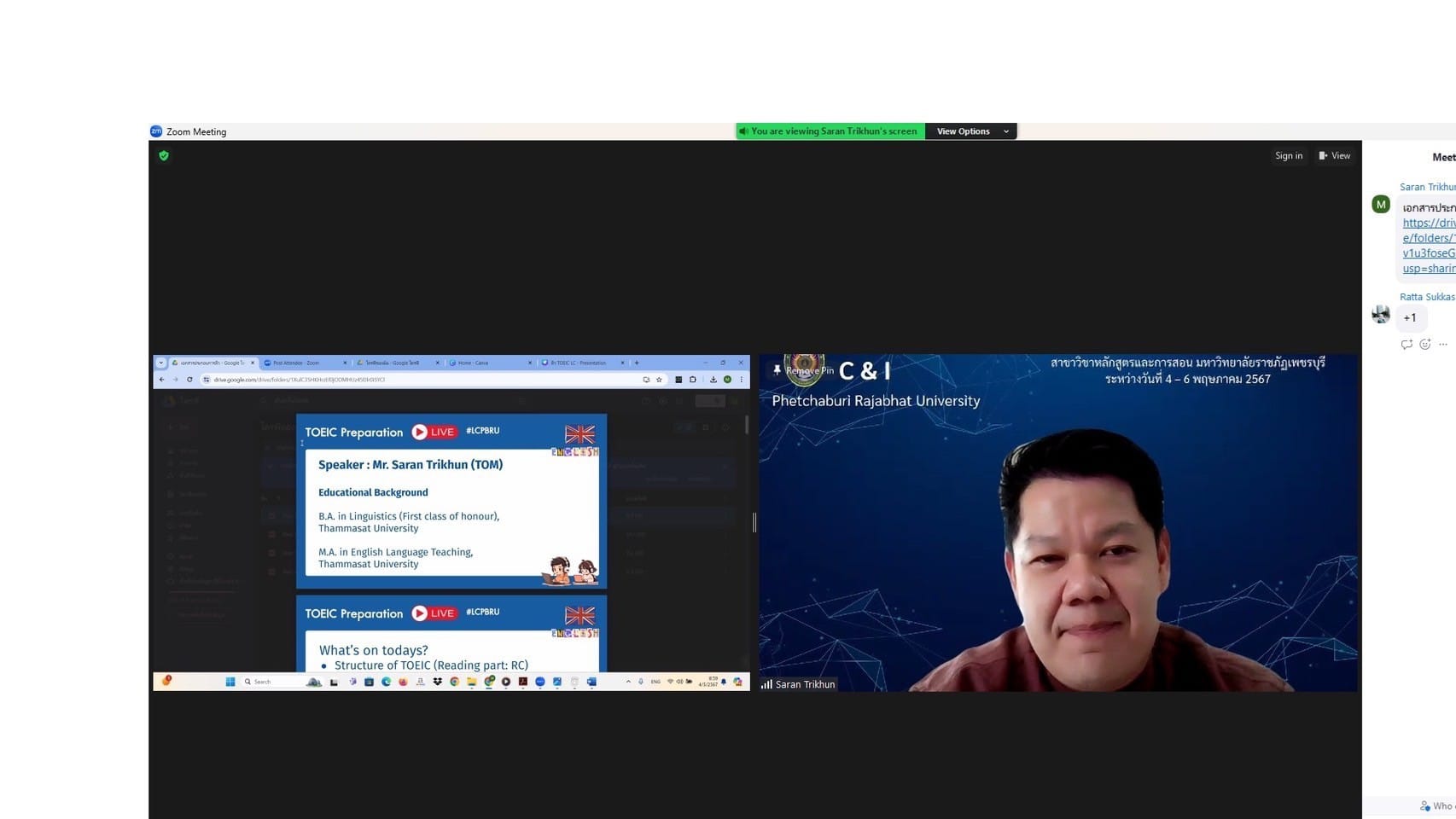Click the green M avatar in chat
1456x819 pixels.
1380,205
